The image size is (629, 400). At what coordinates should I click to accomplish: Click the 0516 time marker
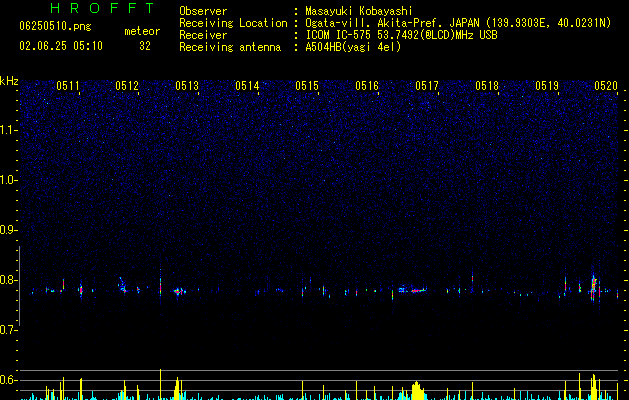click(367, 86)
